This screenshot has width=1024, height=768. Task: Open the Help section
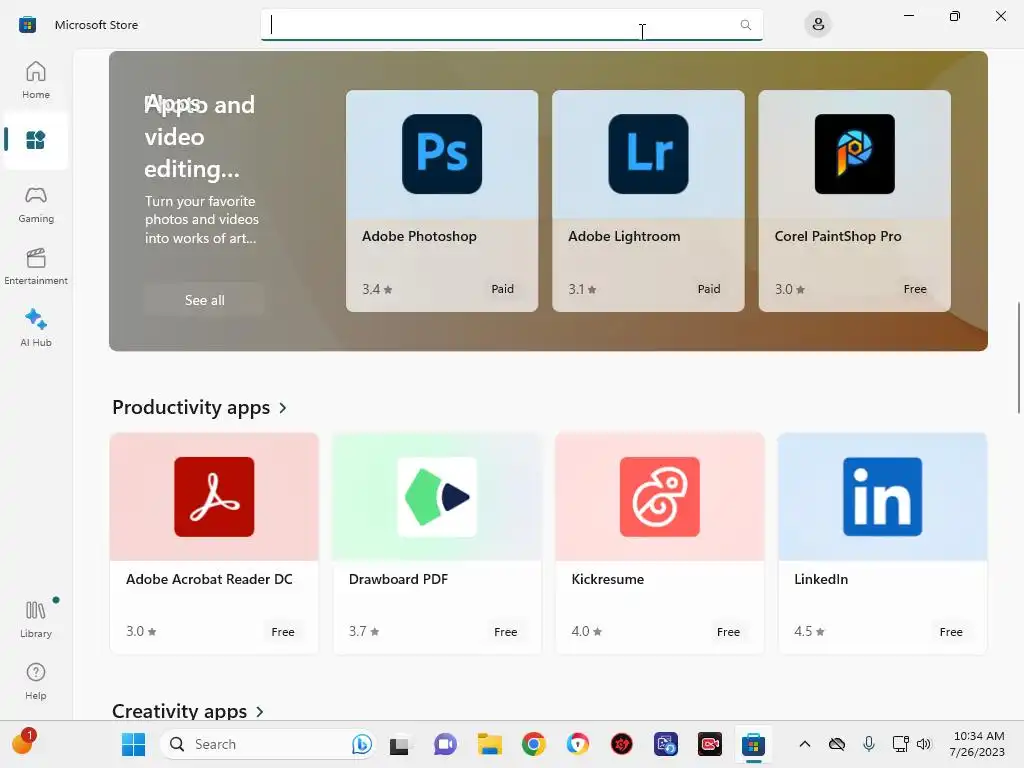pos(36,681)
